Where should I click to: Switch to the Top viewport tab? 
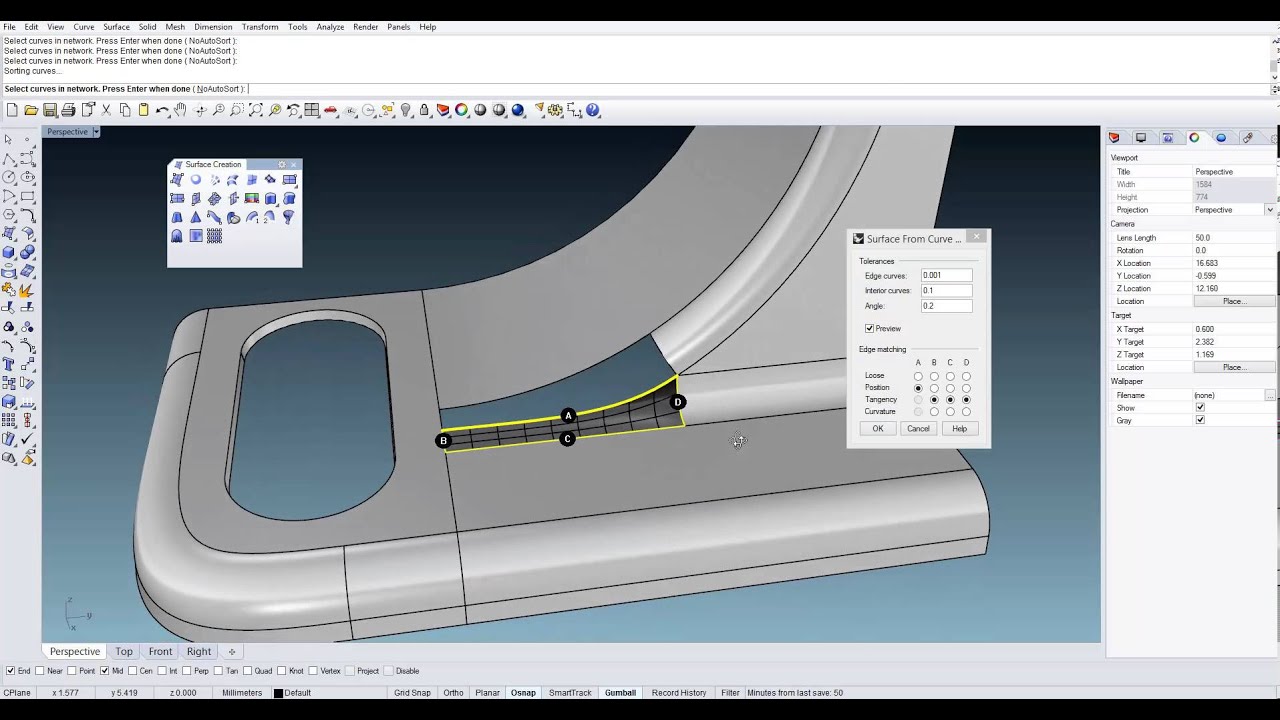[124, 652]
